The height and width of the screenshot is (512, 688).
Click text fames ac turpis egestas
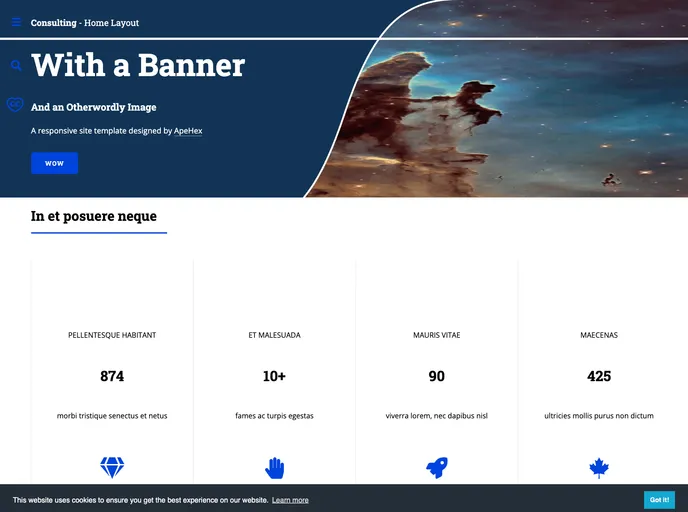274,416
